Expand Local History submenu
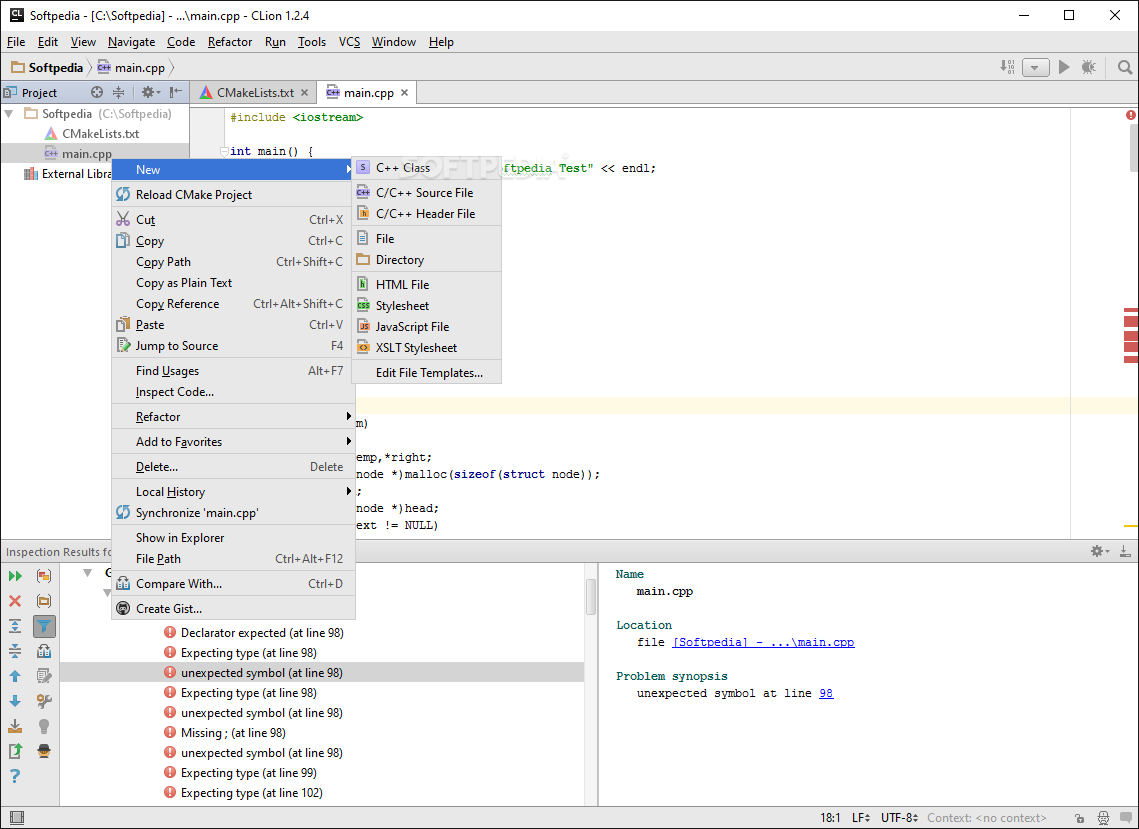This screenshot has width=1139, height=829. pos(233,491)
